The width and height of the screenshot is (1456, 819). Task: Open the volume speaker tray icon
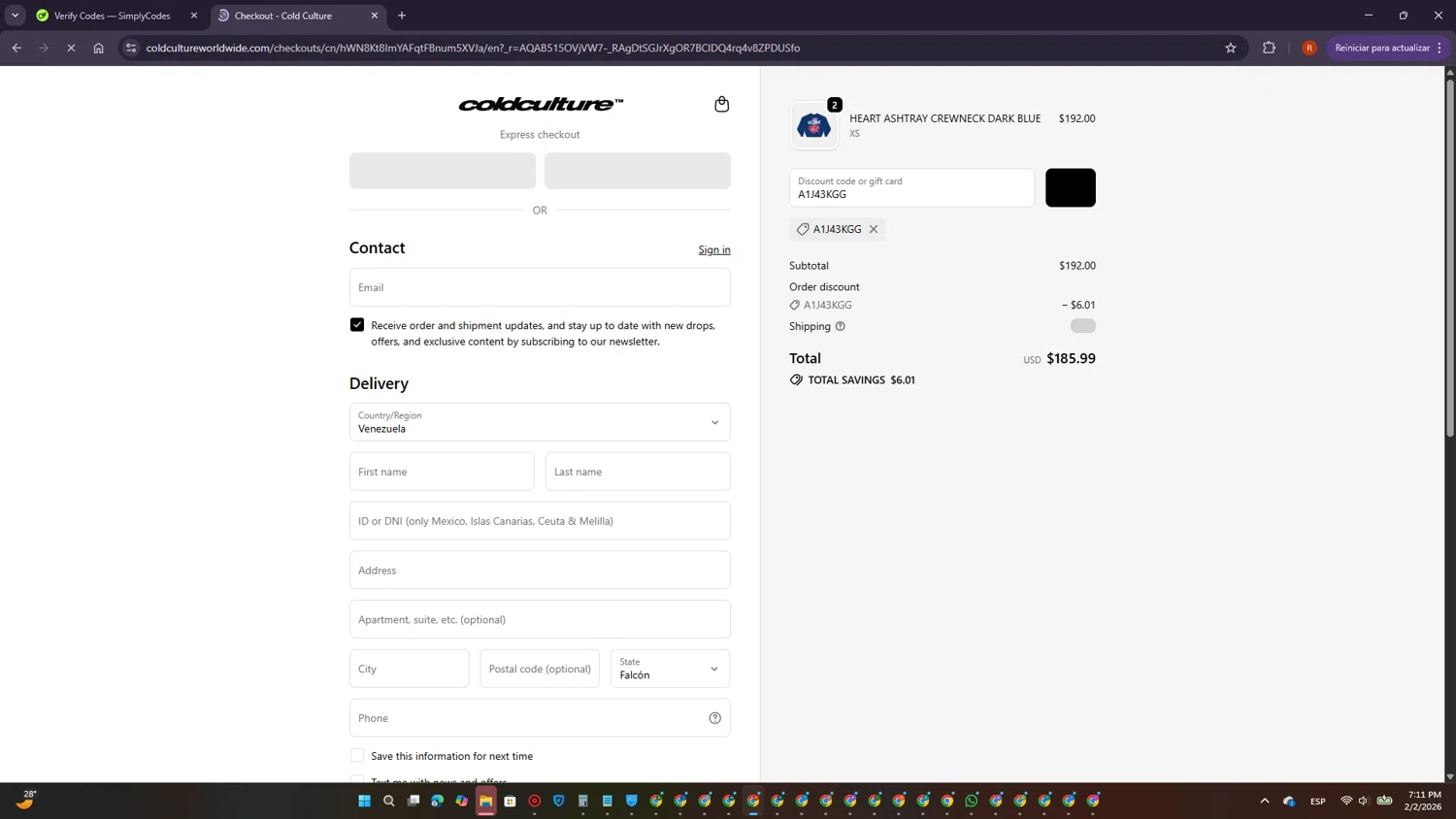1364,801
